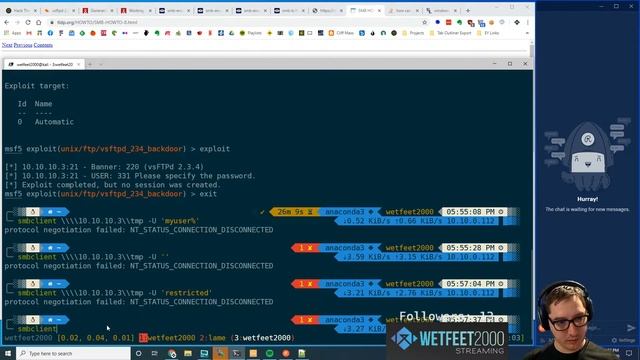The height and width of the screenshot is (360, 640).
Task: Open Chrome from the taskbar
Action: click(172, 353)
